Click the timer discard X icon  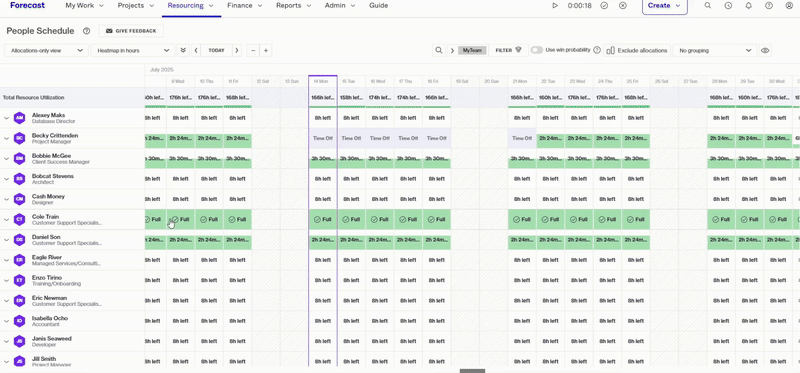[x=622, y=6]
